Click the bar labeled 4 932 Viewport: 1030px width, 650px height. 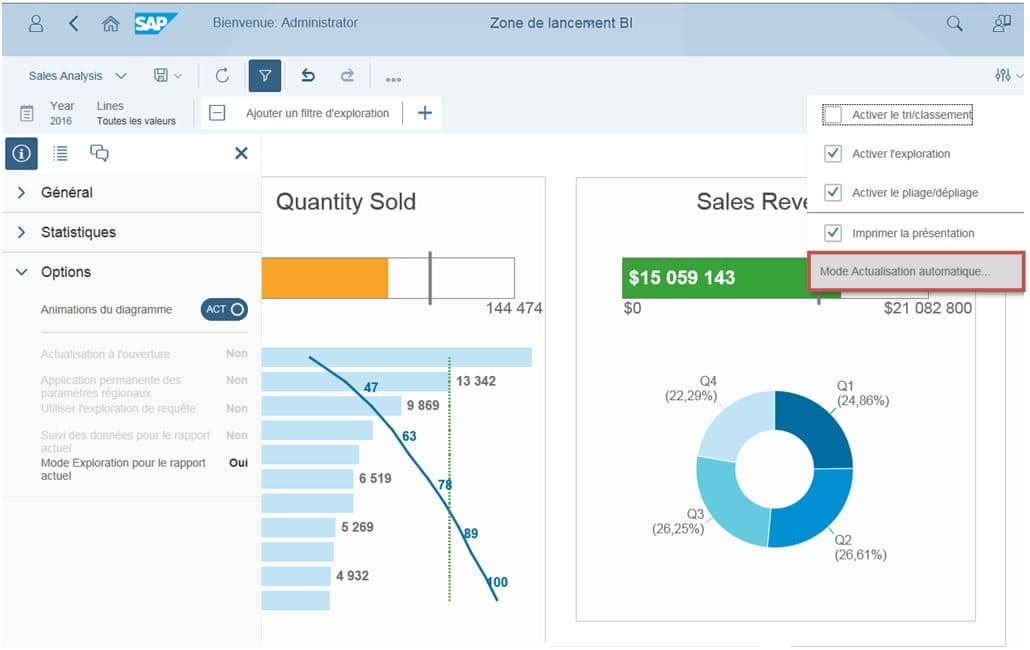tap(296, 576)
